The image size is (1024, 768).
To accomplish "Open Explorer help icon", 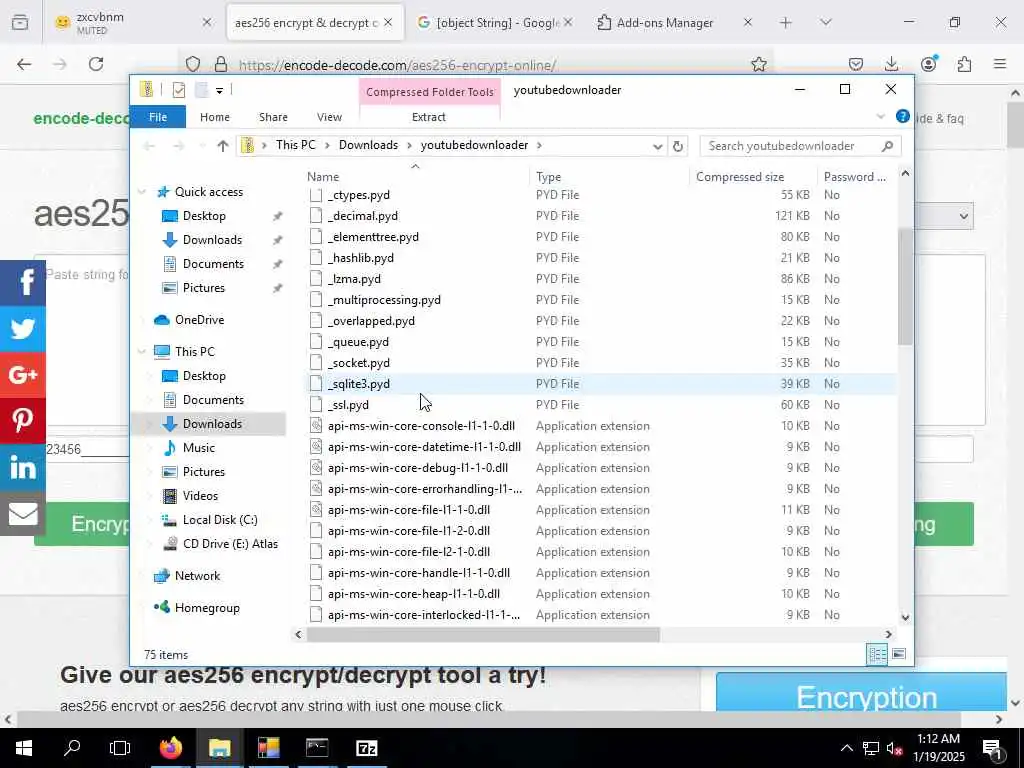I will pyautogui.click(x=903, y=116).
